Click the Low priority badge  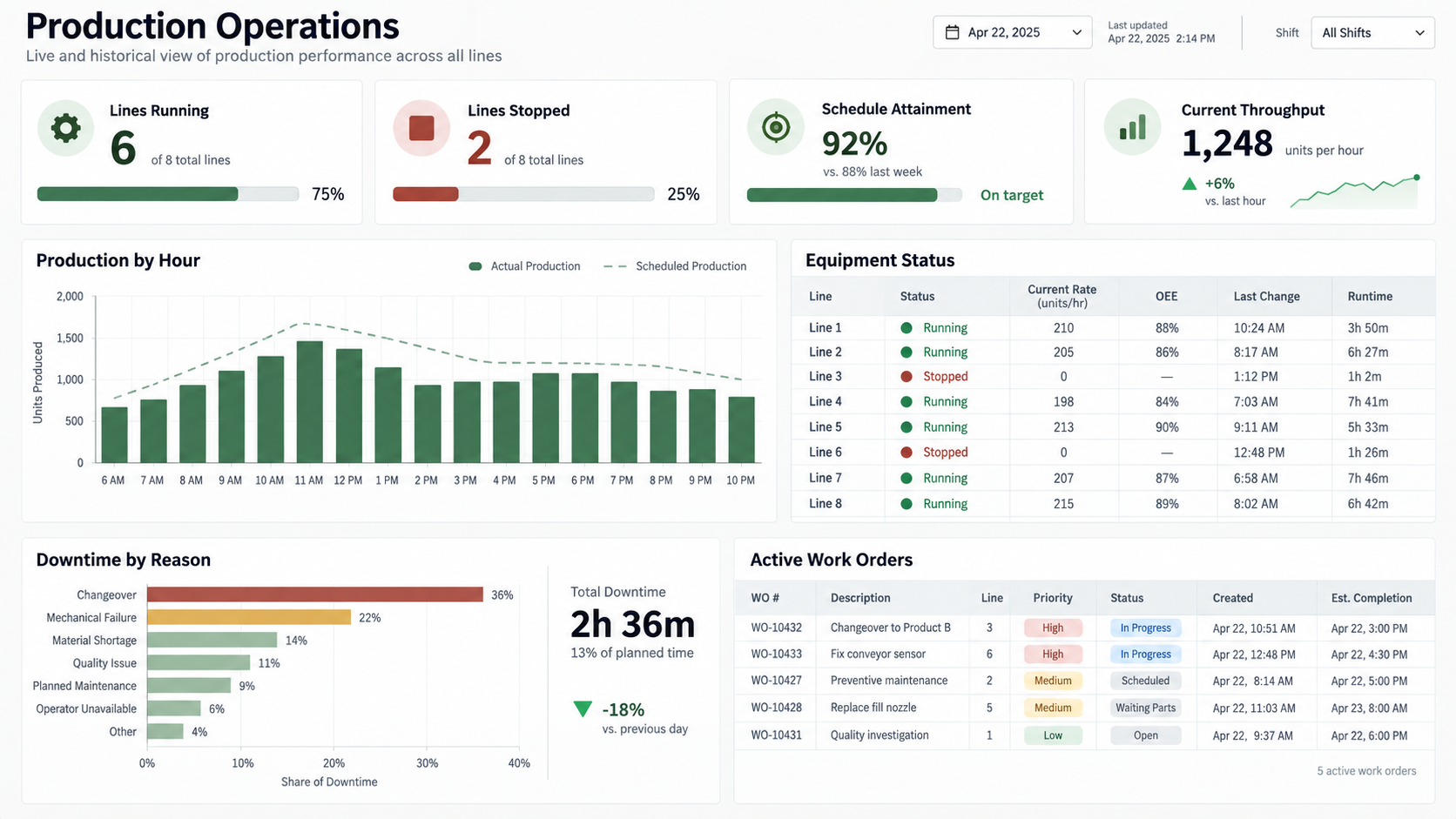(x=1053, y=735)
